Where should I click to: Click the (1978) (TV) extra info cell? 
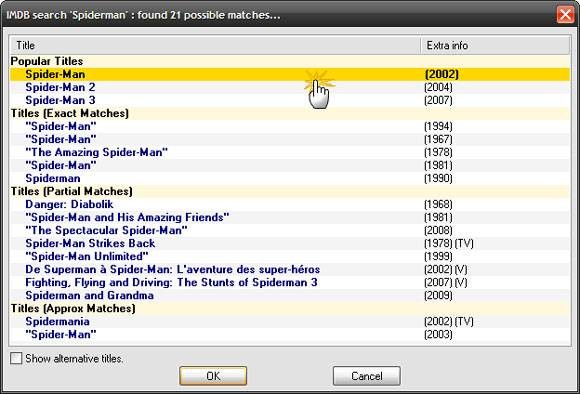click(x=449, y=243)
